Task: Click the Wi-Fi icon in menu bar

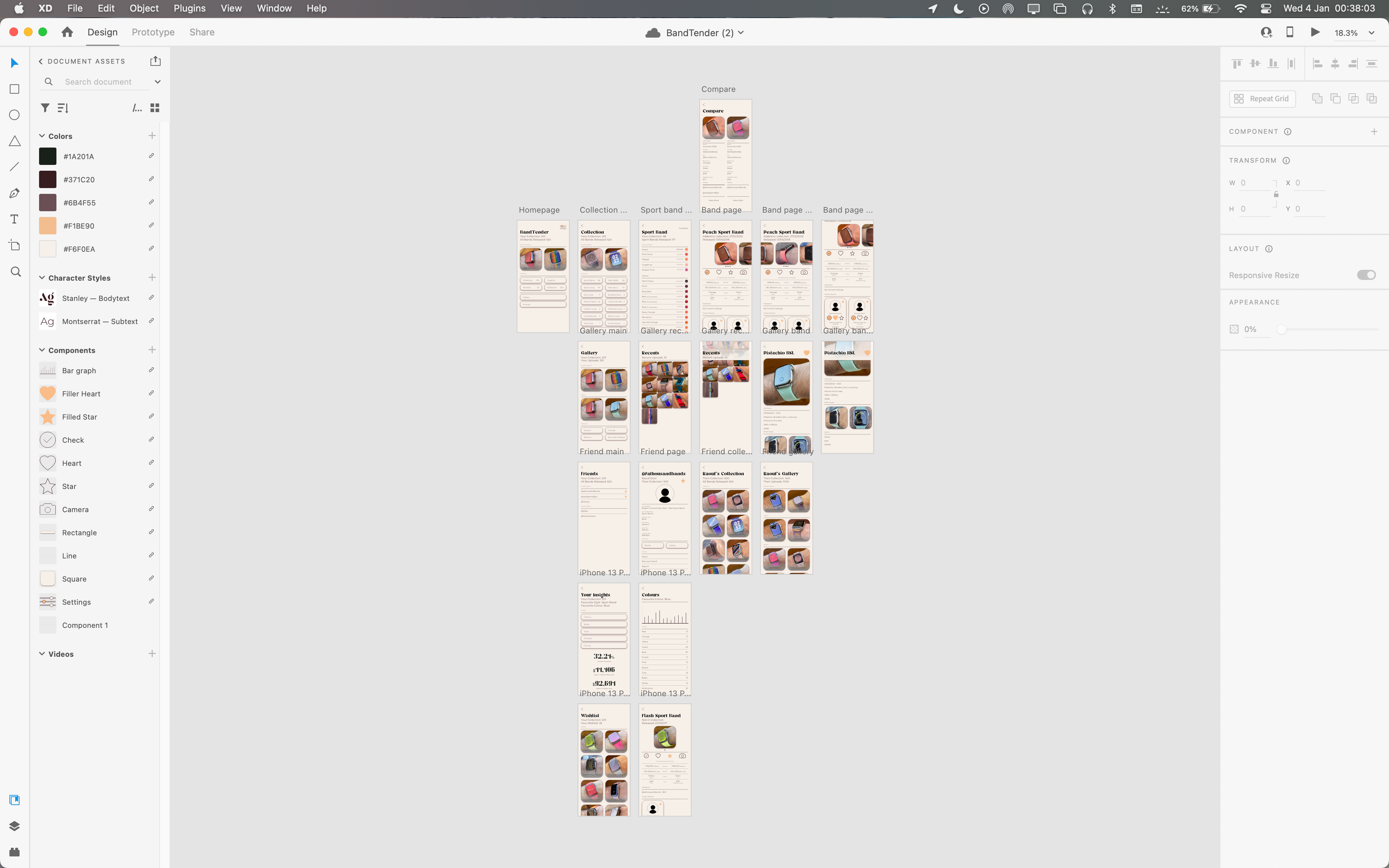Action: point(1240,8)
